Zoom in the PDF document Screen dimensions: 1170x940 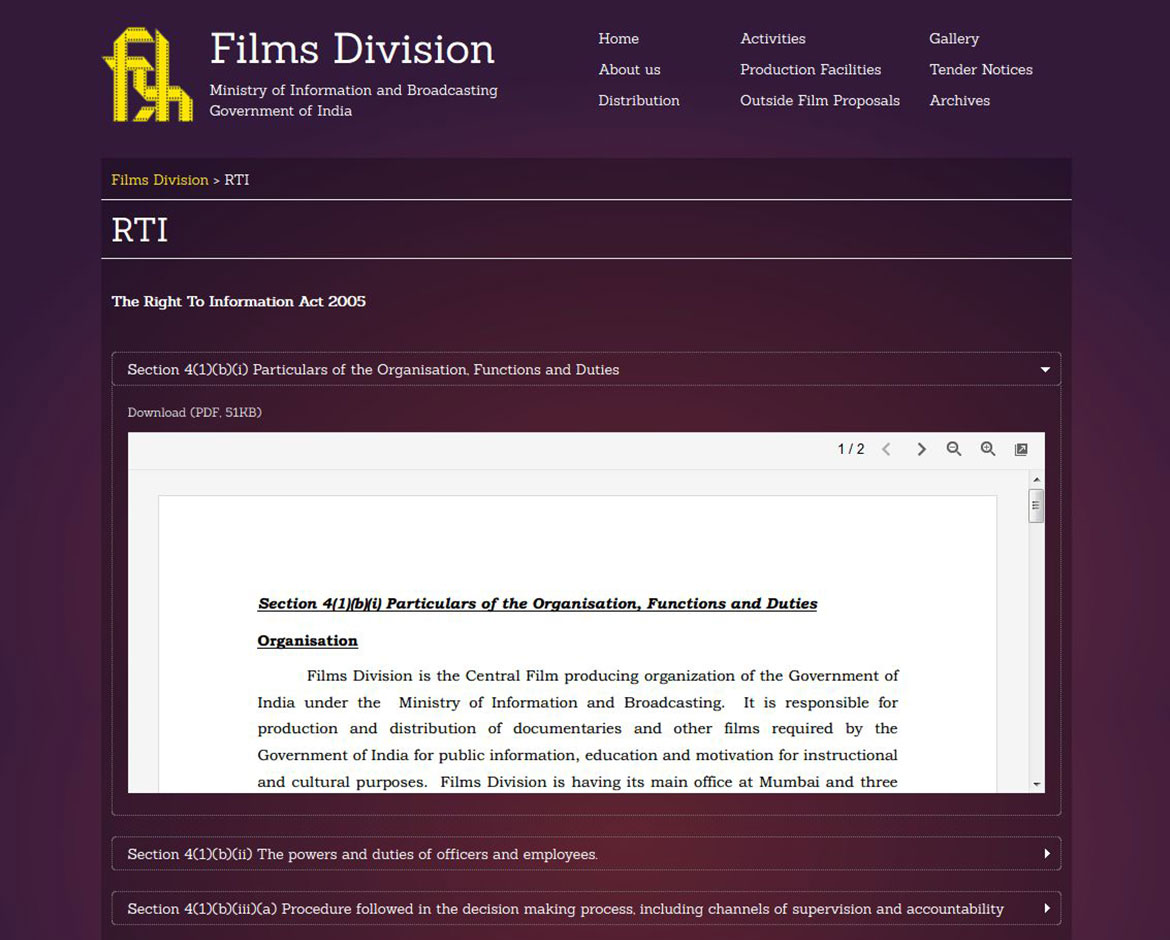[x=988, y=449]
